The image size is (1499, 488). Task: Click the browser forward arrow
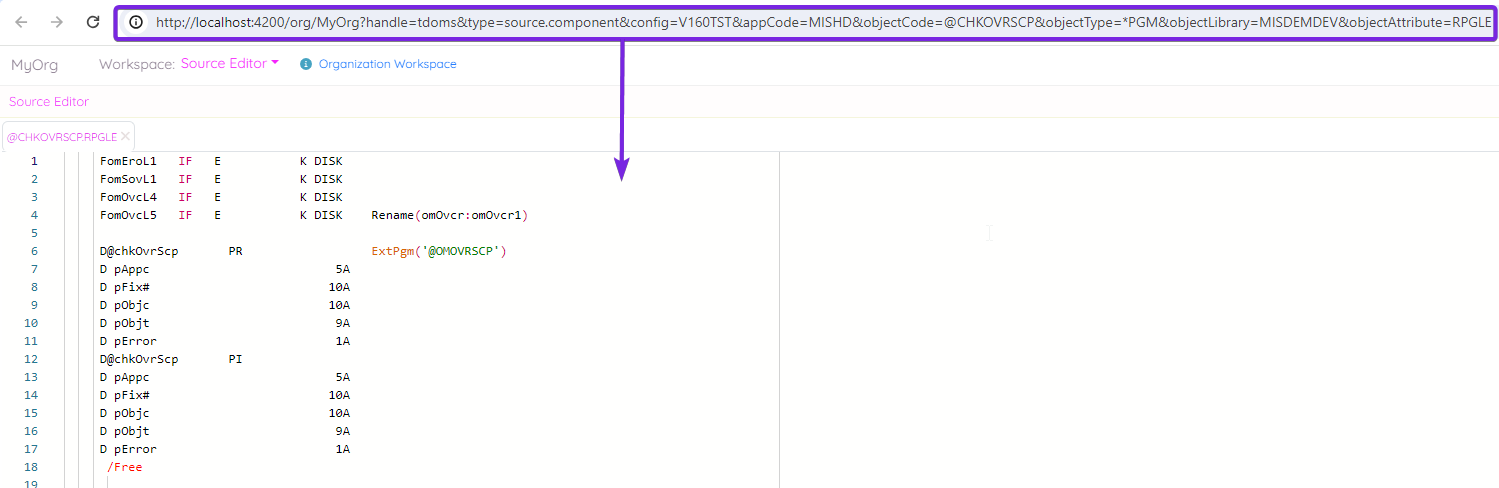point(57,22)
